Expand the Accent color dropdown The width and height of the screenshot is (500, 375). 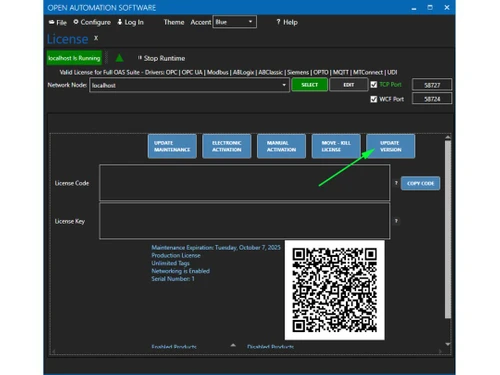point(235,22)
